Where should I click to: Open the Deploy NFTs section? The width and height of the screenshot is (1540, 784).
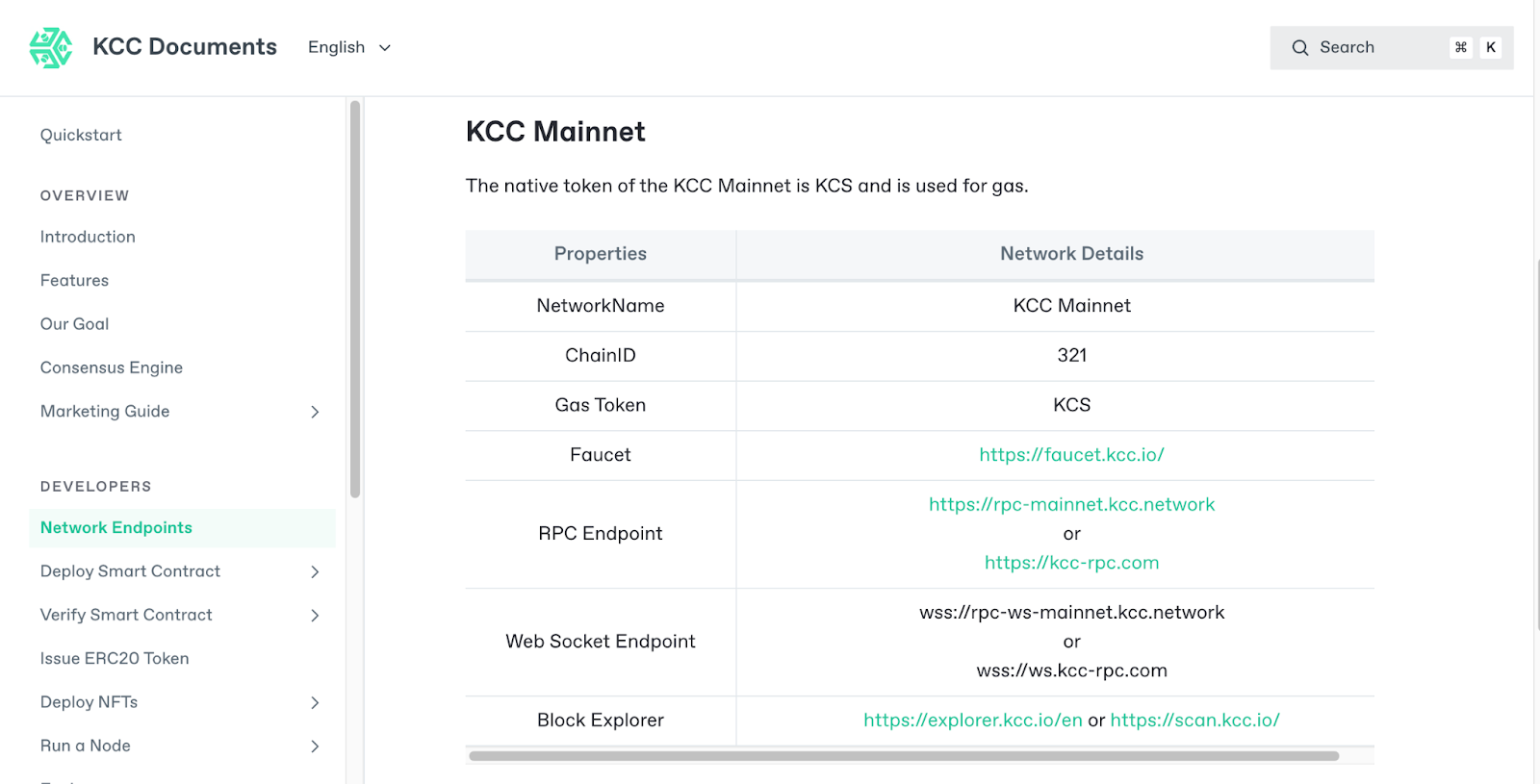tap(89, 702)
